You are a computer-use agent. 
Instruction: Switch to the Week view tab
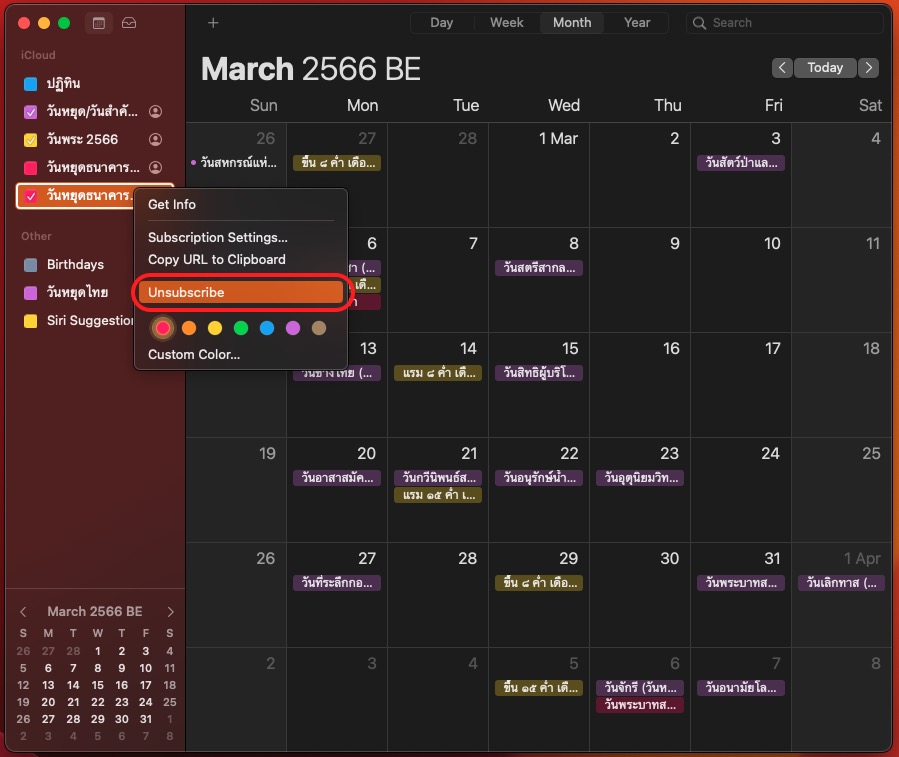click(x=507, y=23)
